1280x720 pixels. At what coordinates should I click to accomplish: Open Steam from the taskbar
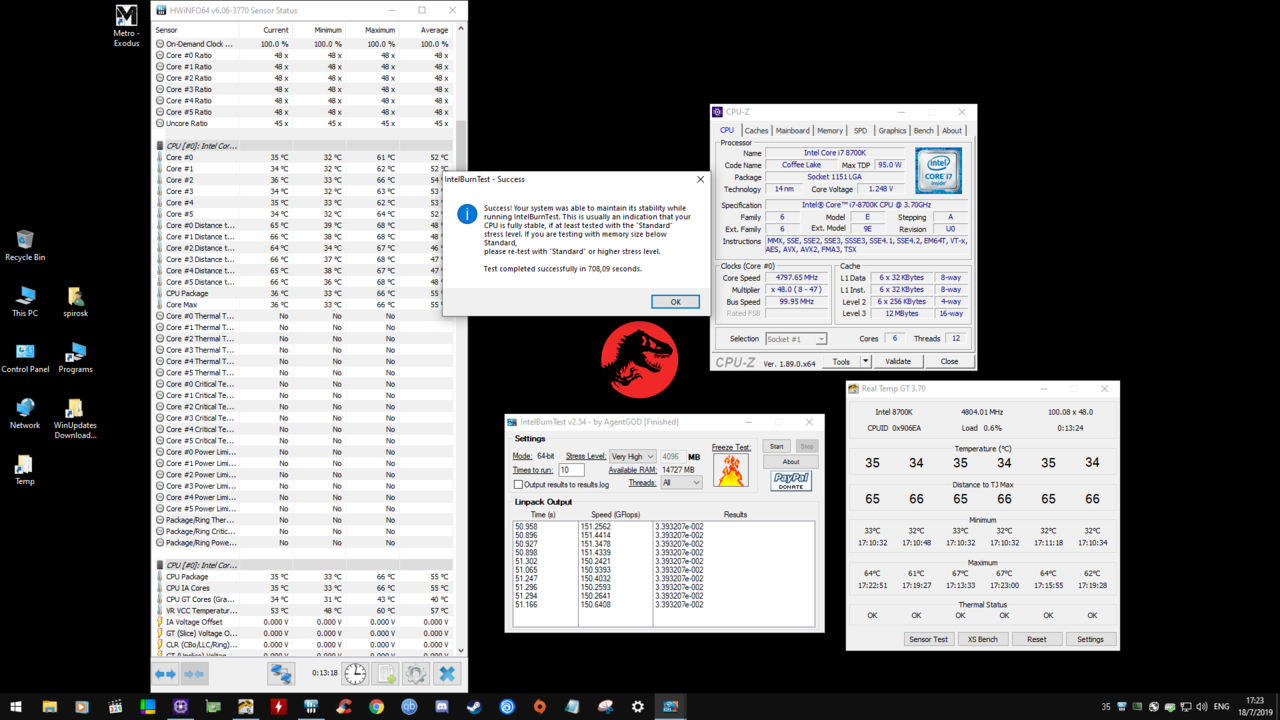(474, 706)
